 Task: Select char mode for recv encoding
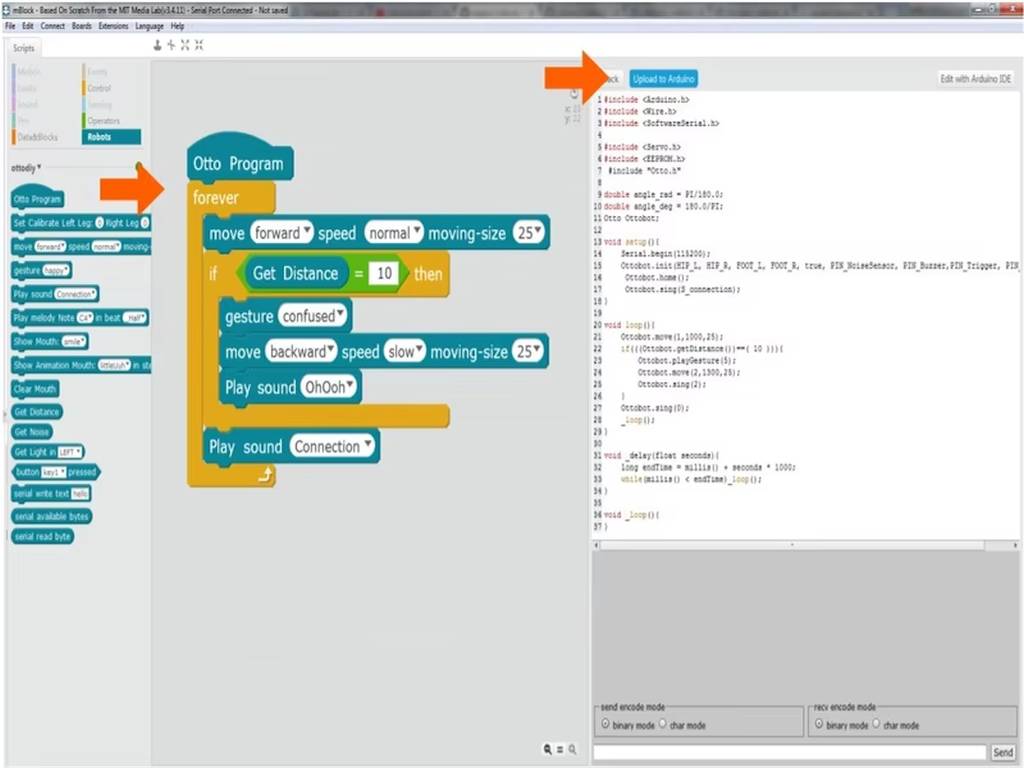pyautogui.click(x=877, y=725)
